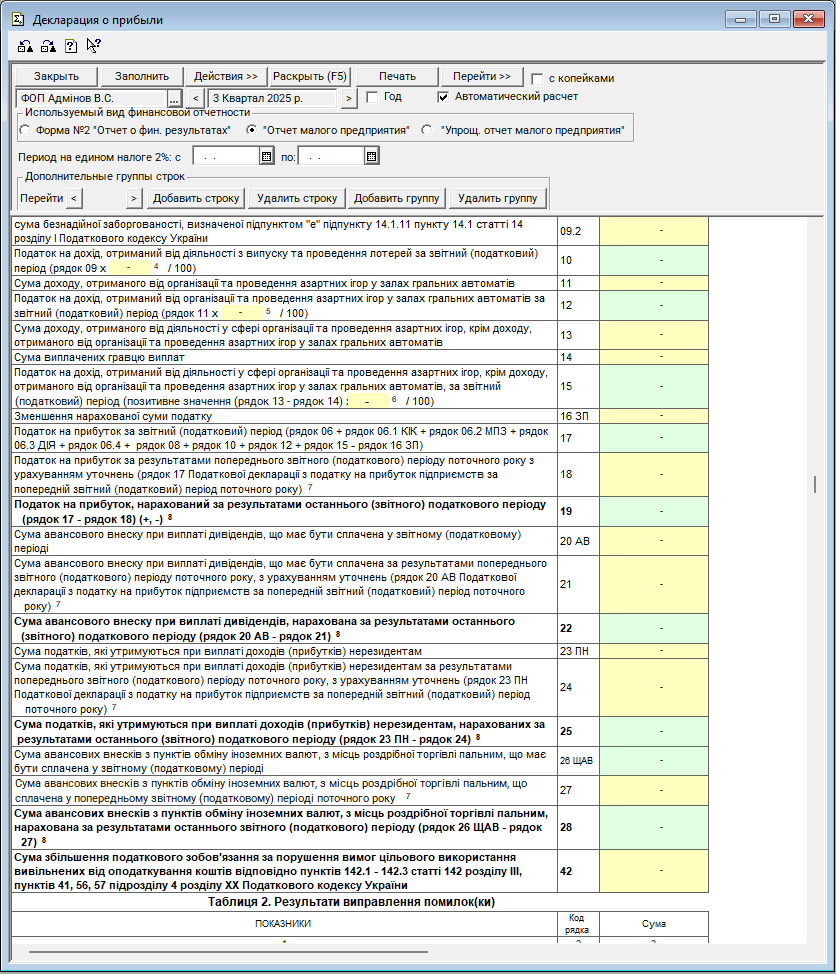Click the undo arrow icon in the toolbar
Viewport: 836px width, 974px height.
click(x=26, y=46)
